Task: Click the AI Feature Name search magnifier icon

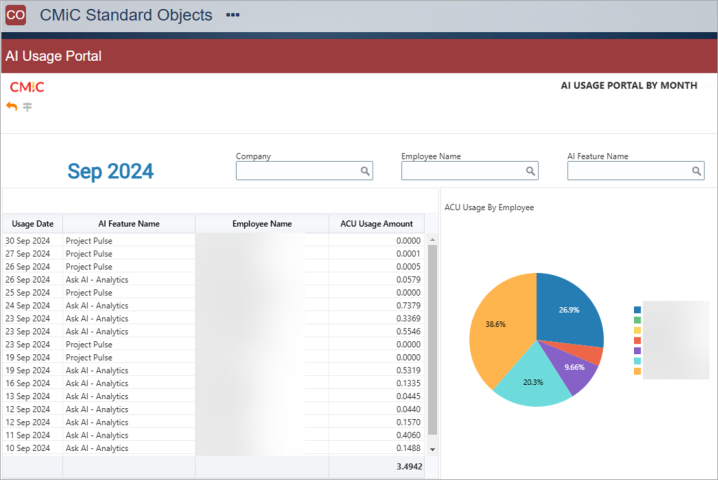Action: (696, 171)
